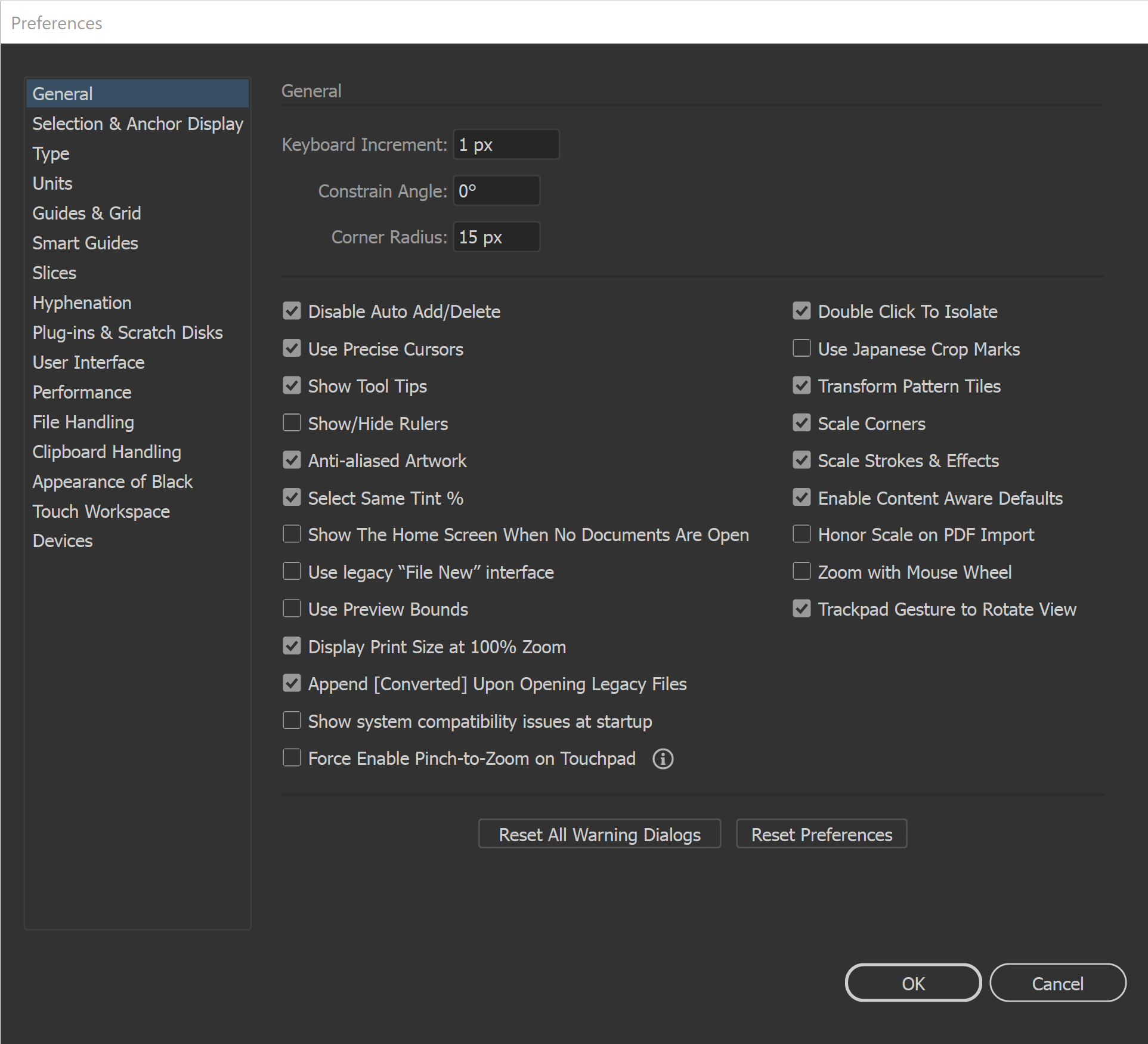Open Units preferences section
1148x1044 pixels.
coord(137,183)
